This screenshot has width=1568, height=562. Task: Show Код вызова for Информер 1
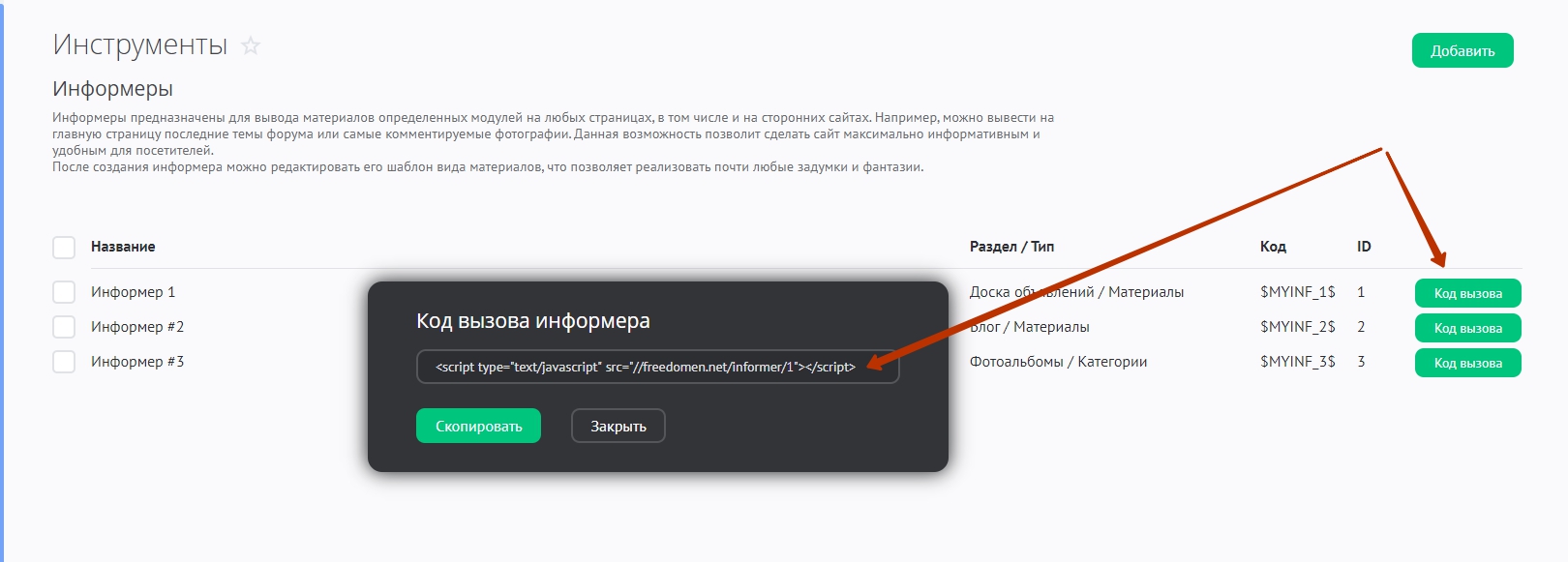point(1467,293)
